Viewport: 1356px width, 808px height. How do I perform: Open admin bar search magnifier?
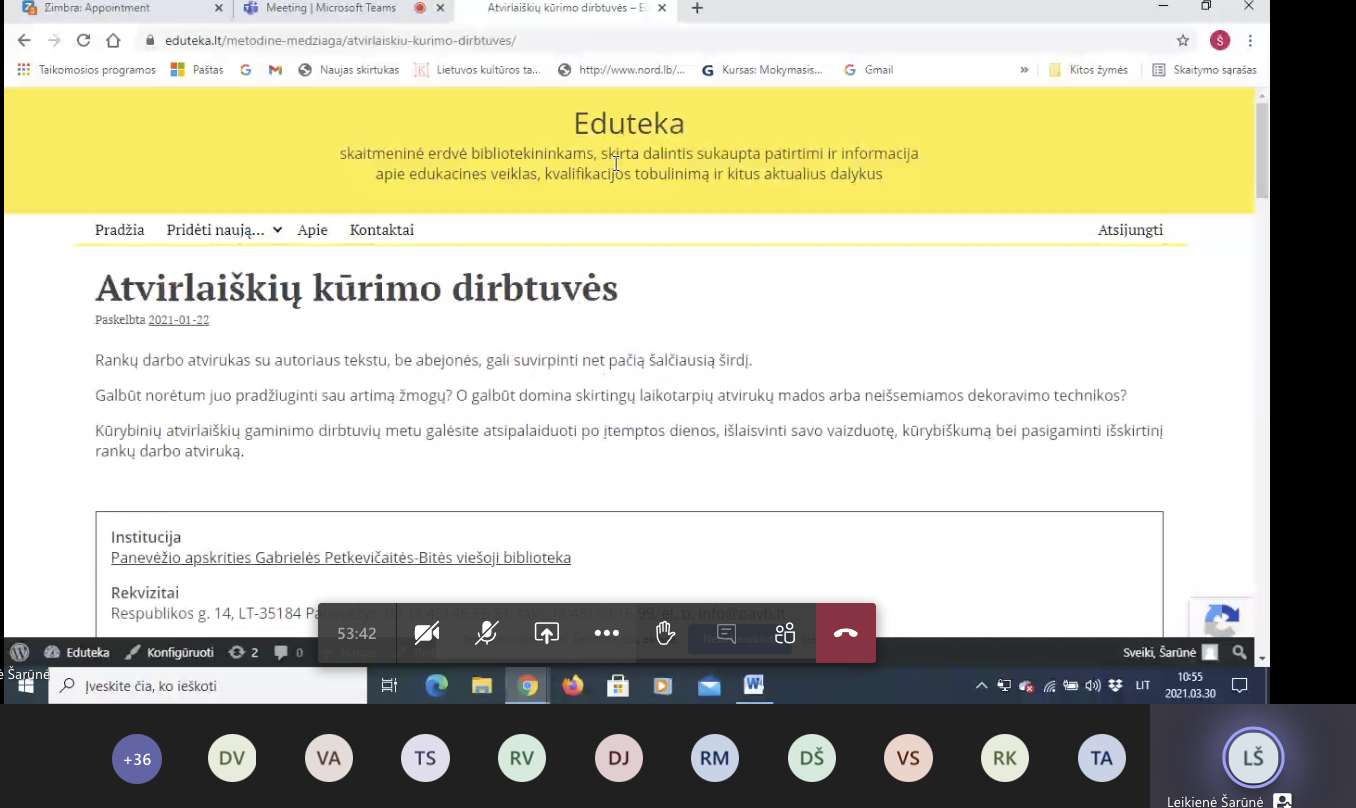(1240, 652)
